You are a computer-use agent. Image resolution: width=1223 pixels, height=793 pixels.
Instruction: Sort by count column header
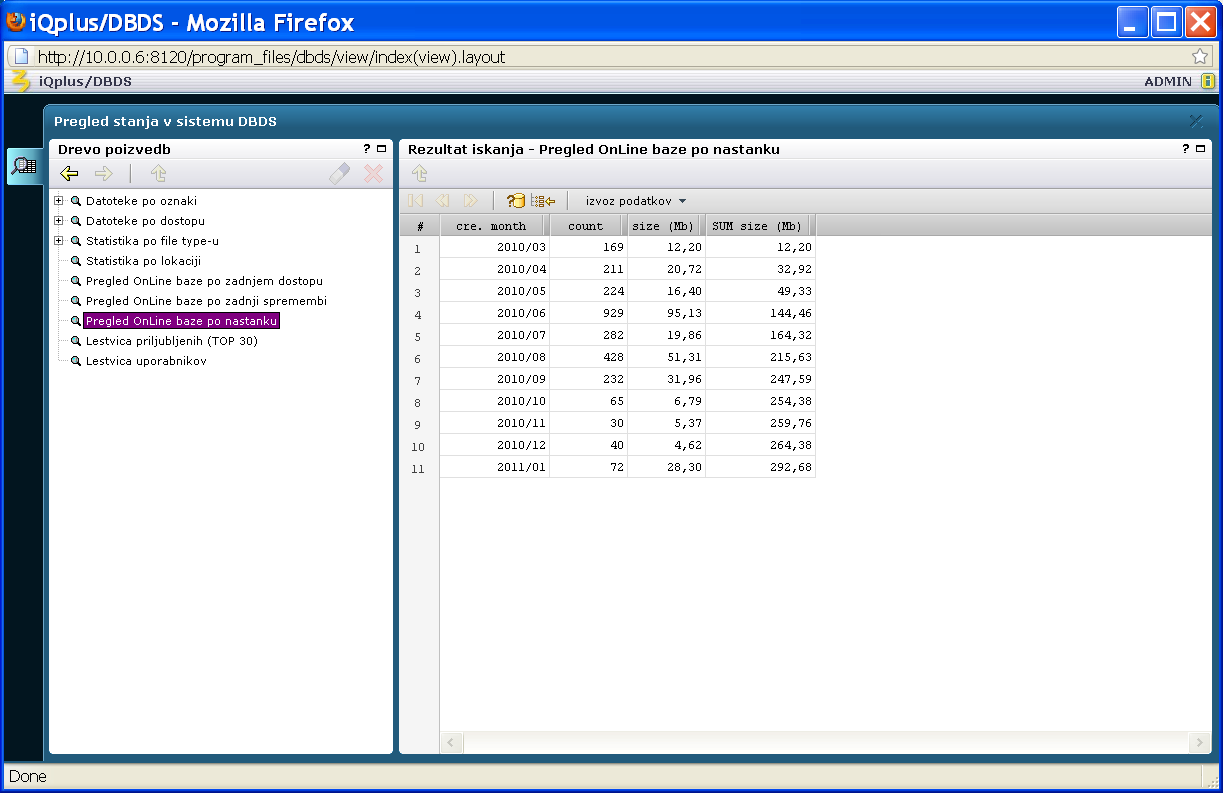[x=588, y=226]
